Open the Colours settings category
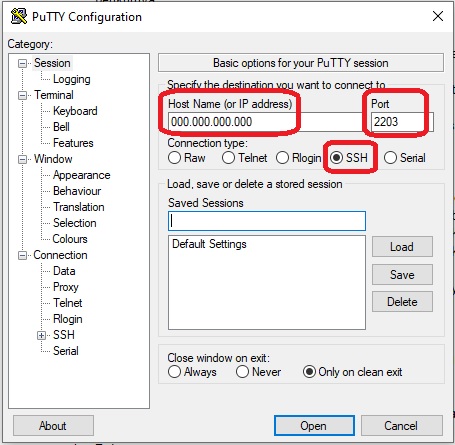The height and width of the screenshot is (445, 455). click(70, 239)
